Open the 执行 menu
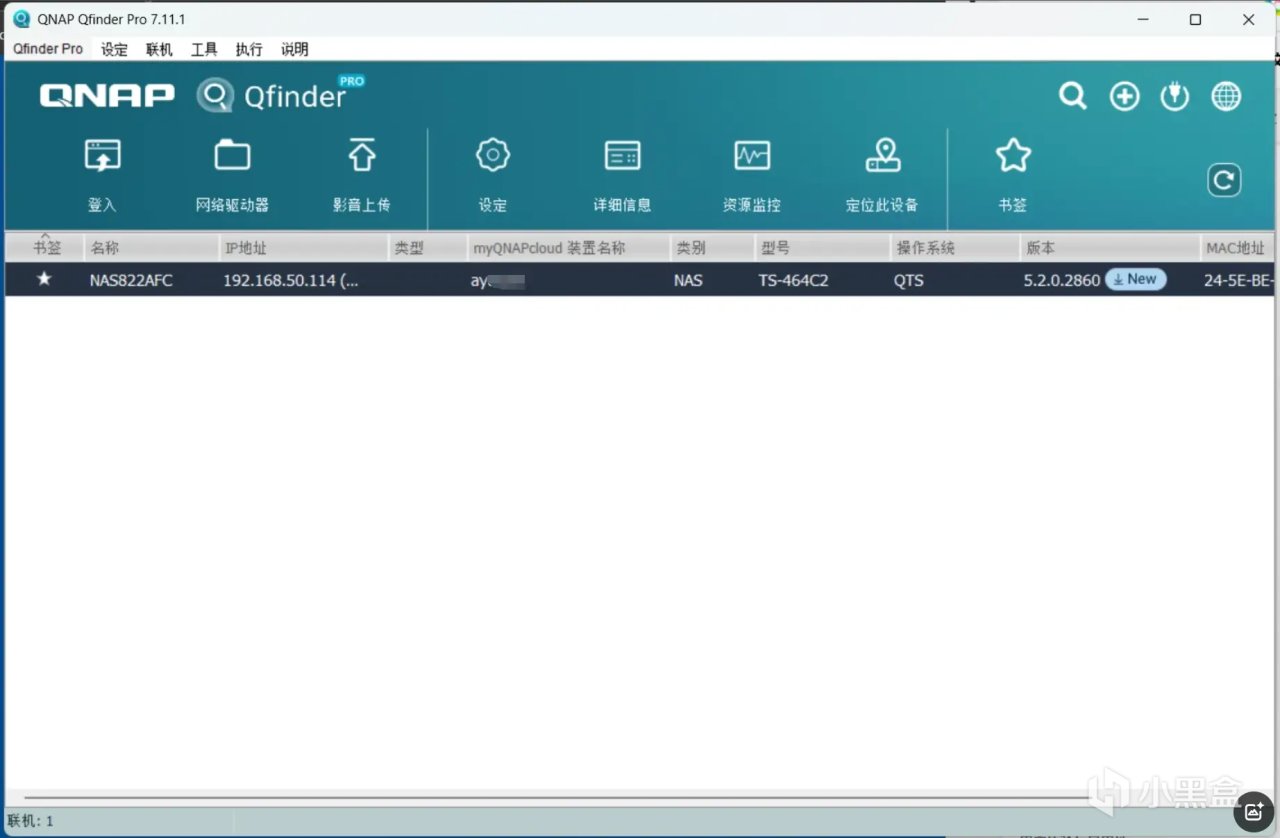Viewport: 1280px width, 838px height. click(x=249, y=49)
